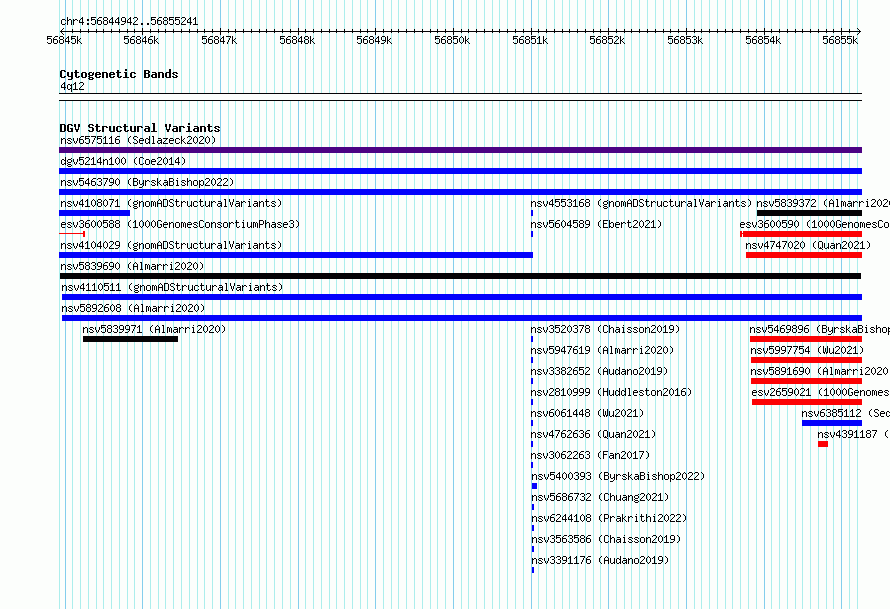
Task: Select nsv4747020 (Quan2021) label
Action: pos(808,245)
